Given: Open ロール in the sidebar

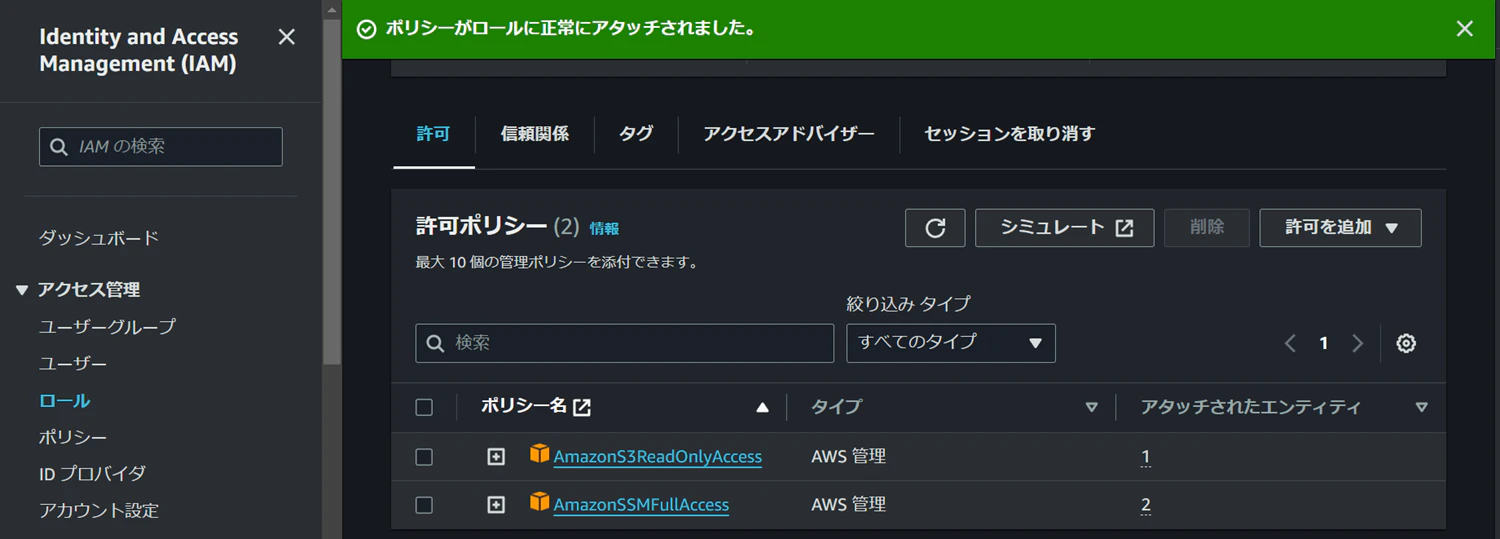Looking at the screenshot, I should click(x=65, y=401).
